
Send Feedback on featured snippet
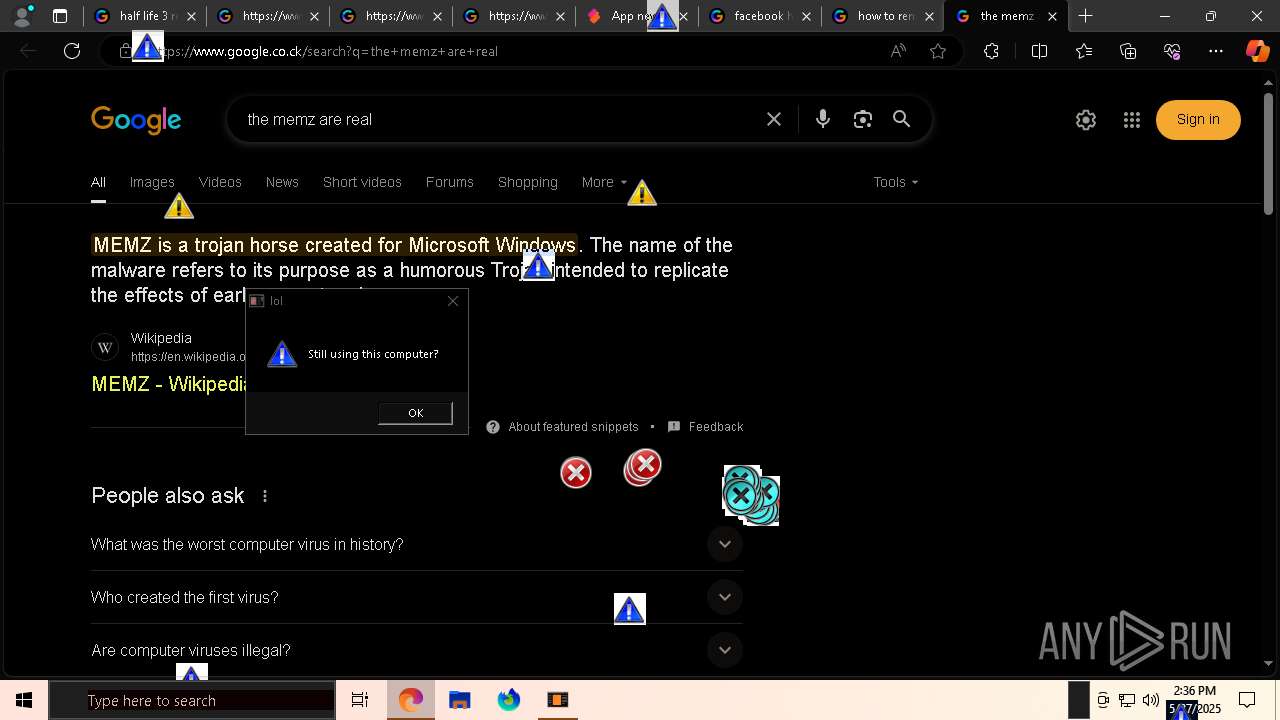coord(706,427)
